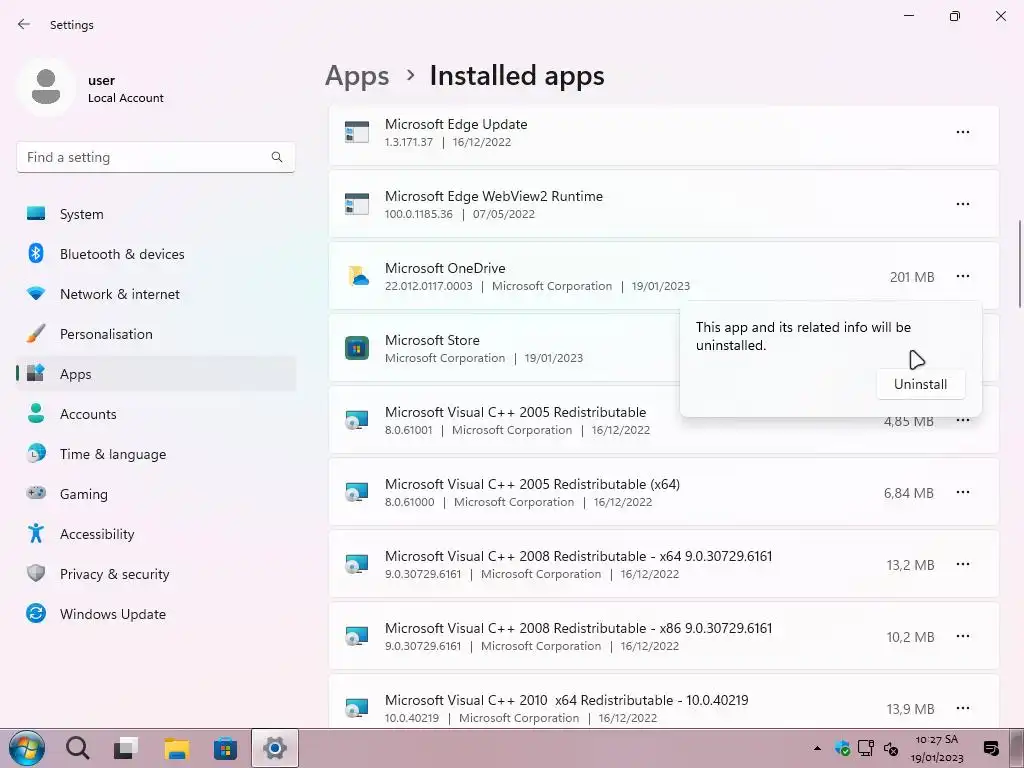Show hidden tray icons arrow
1024x768 pixels.
coord(817,748)
